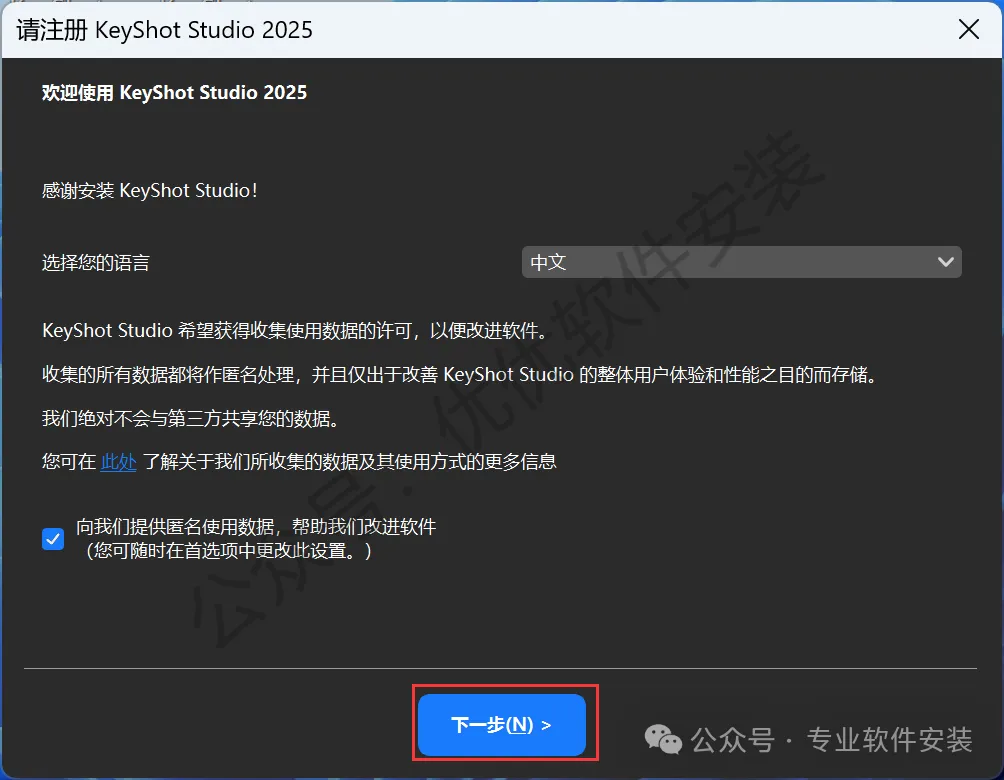Image resolution: width=1004 pixels, height=780 pixels.
Task: Click the sentence KeyShot Studio 希望获得收集使用数据的许可
Action: (x=295, y=330)
